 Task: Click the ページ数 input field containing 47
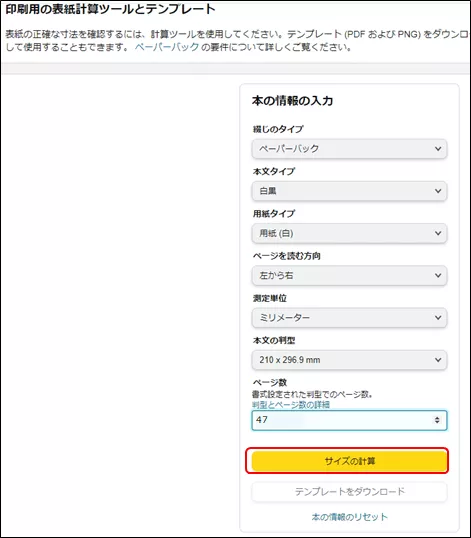click(349, 420)
